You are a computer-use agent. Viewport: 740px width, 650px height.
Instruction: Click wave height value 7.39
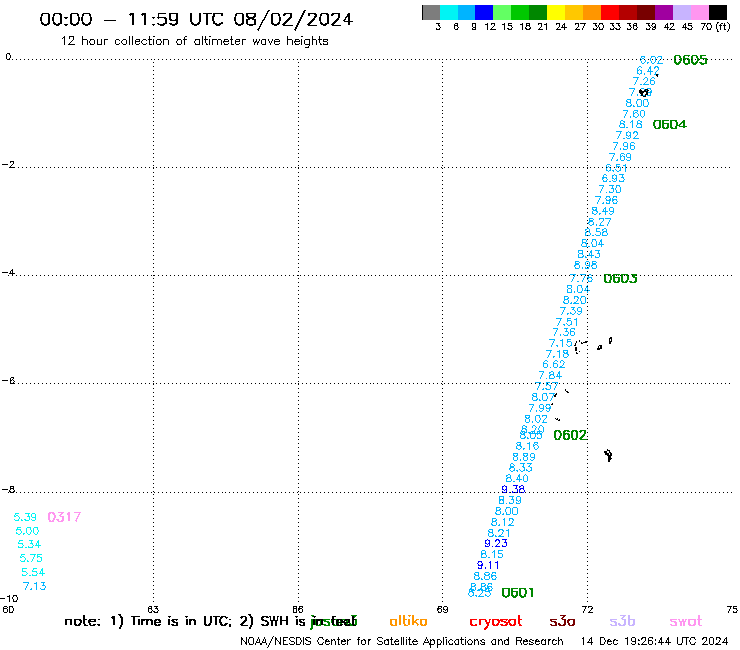pos(571,311)
